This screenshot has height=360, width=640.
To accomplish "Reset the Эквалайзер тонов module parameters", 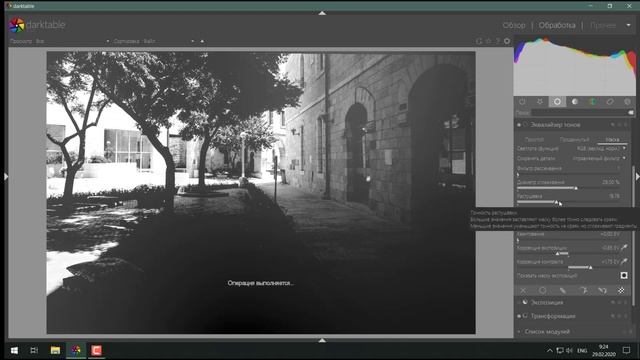I will click(x=619, y=124).
